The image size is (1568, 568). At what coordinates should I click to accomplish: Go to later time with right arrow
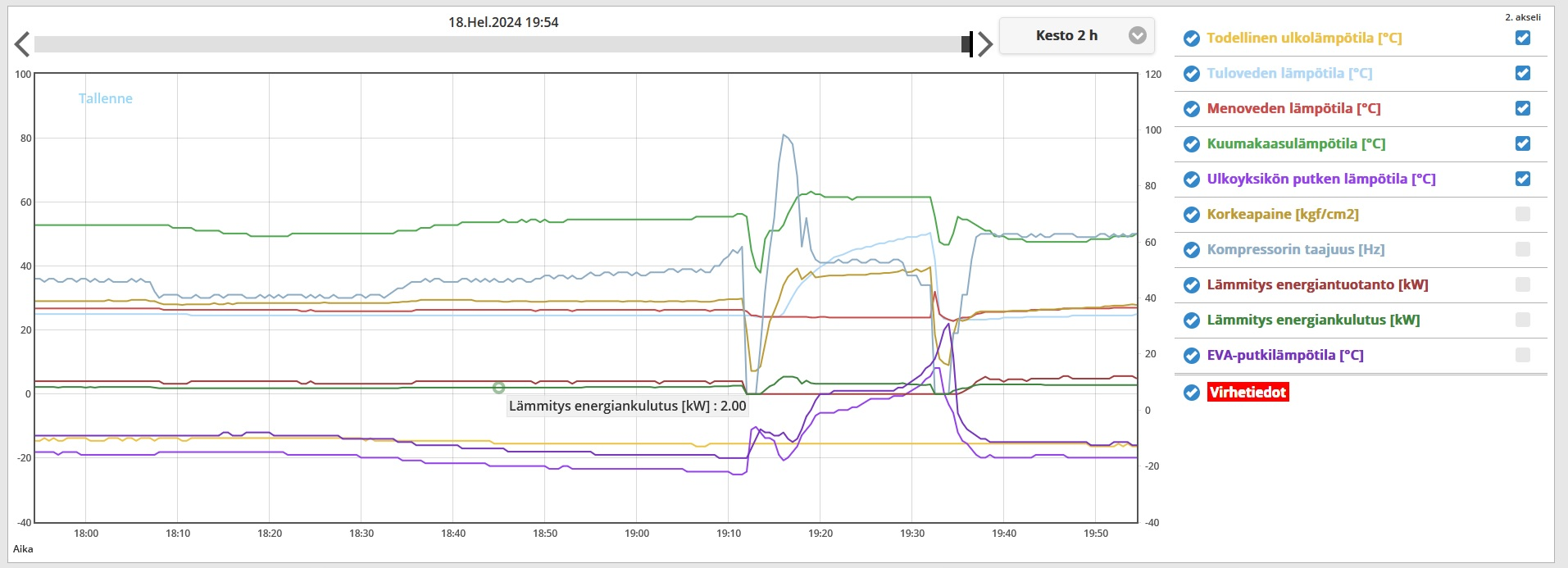[x=985, y=44]
